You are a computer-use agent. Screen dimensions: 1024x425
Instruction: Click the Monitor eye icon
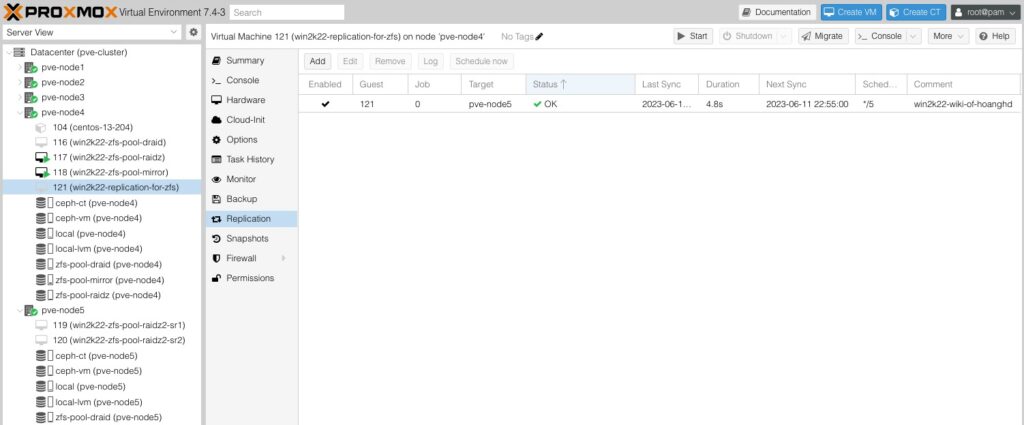click(216, 179)
